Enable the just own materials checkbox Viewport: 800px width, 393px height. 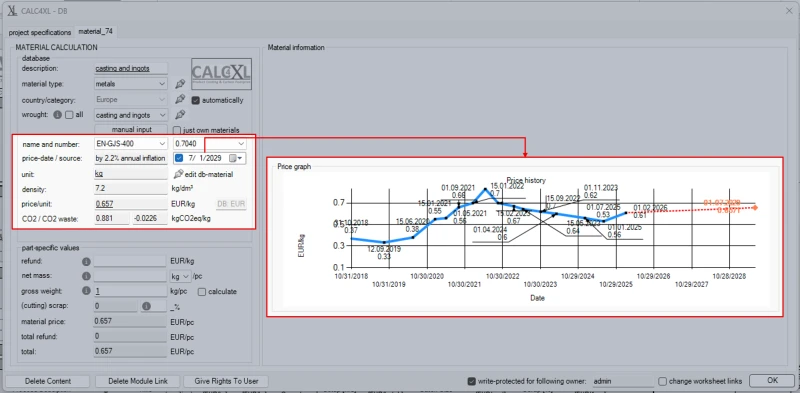[177, 130]
